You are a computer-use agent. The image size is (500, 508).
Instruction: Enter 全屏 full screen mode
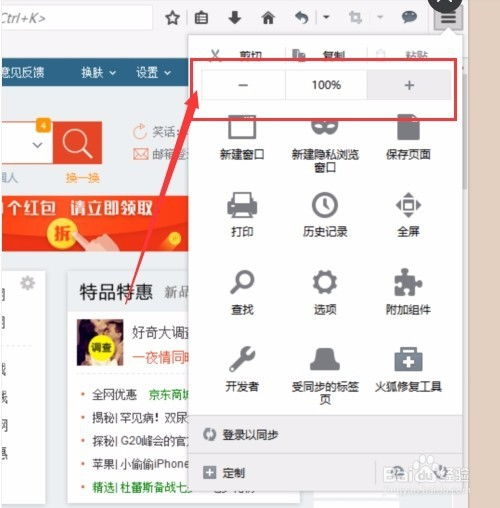click(408, 215)
